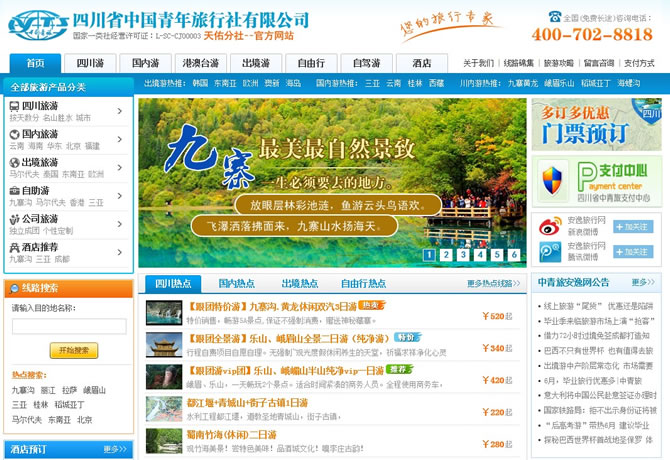Expand the 四川旅游 category arrow

click(x=121, y=111)
